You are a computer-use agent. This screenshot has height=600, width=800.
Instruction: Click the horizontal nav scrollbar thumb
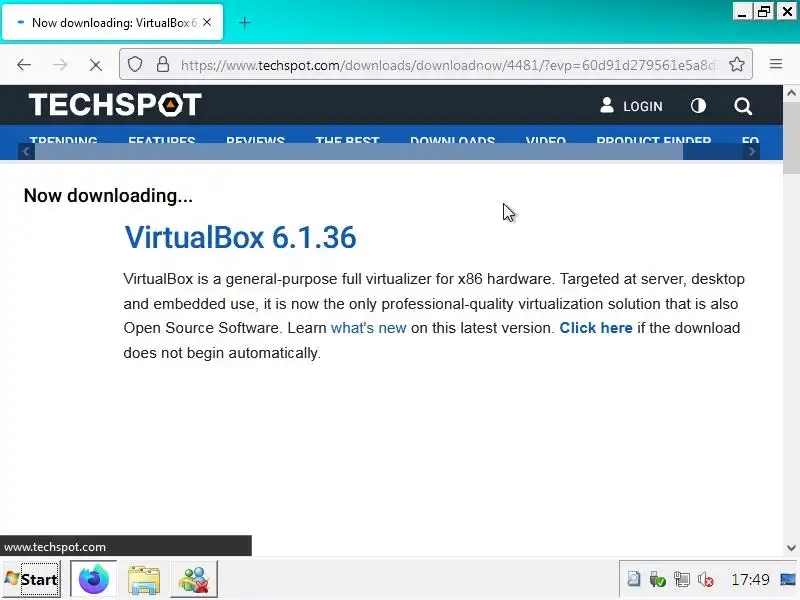pyautogui.click(x=359, y=152)
